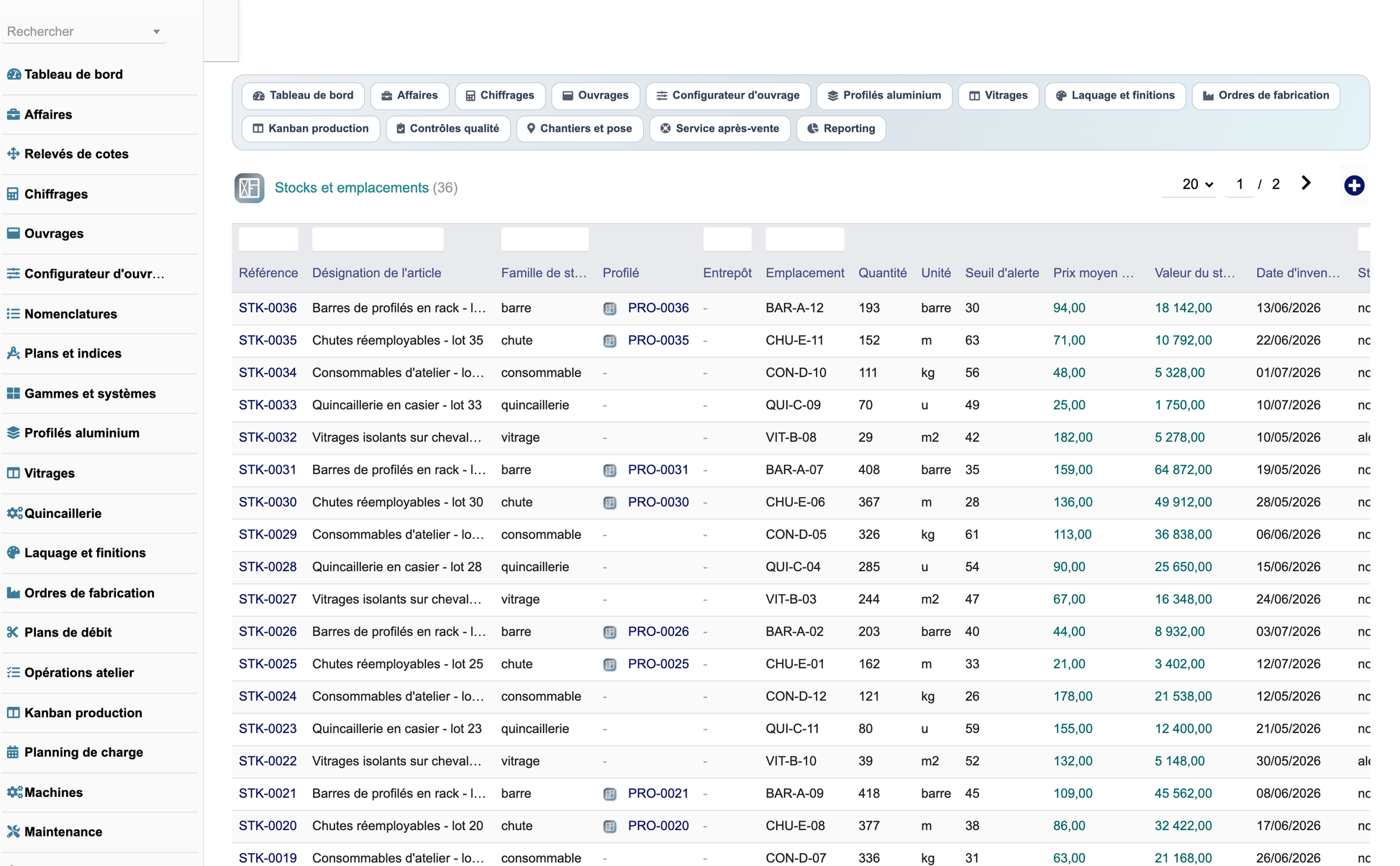Open the rows-per-page dropdown showing 20
This screenshot has width=1400, height=866.
coord(1197,184)
